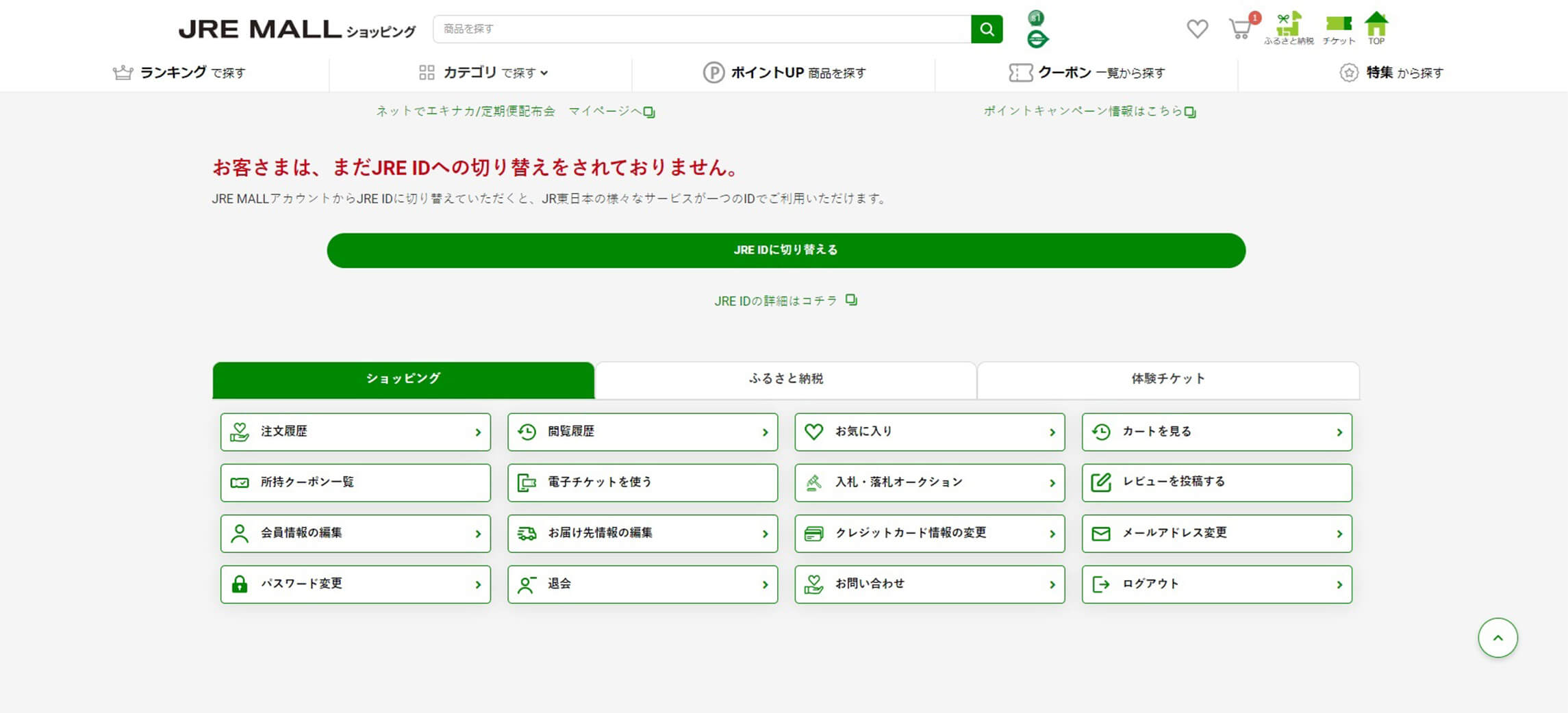The height and width of the screenshot is (713, 1568).
Task: Open クーポン 一覧から探す menu item
Action: click(x=1087, y=73)
